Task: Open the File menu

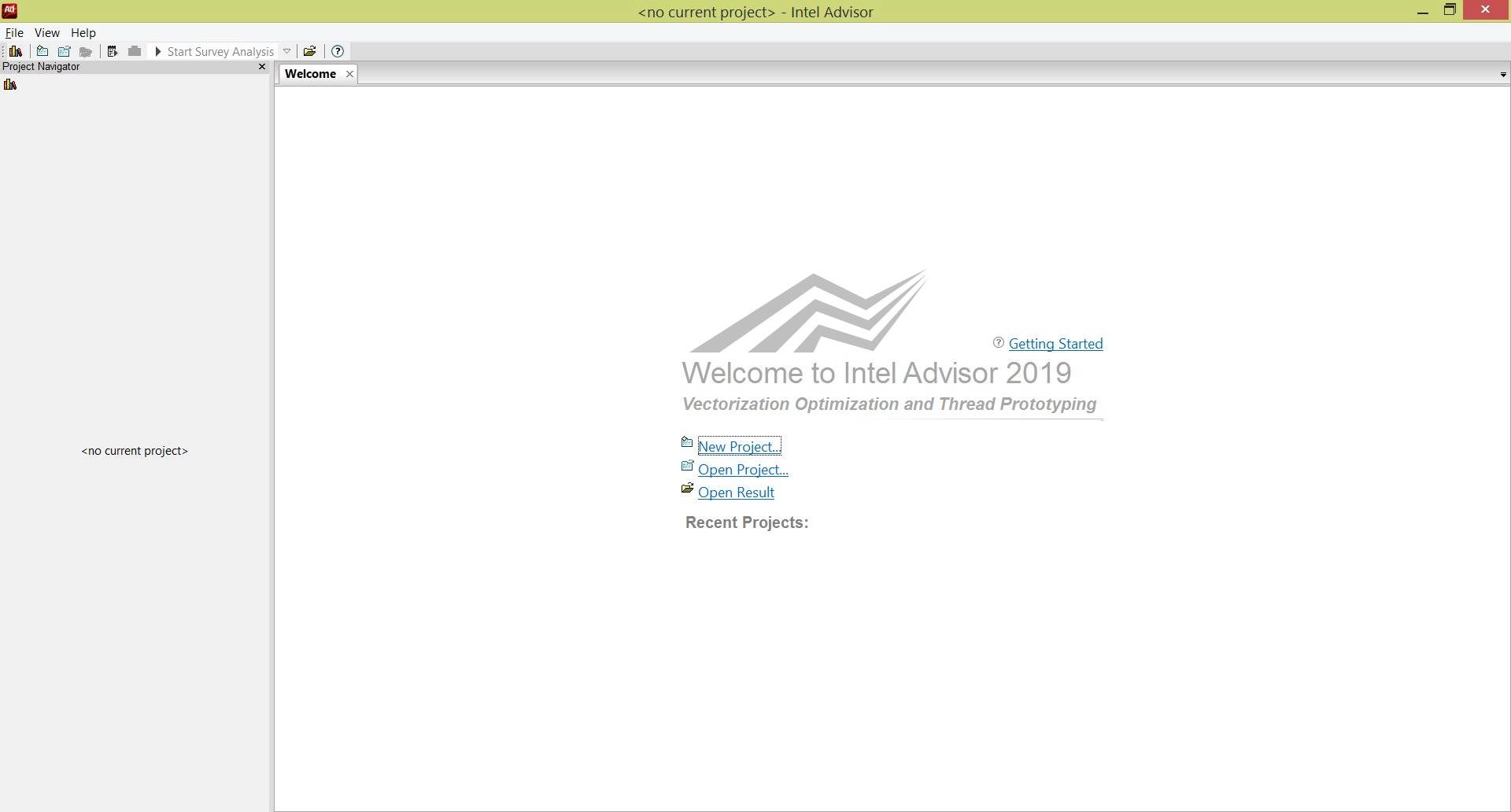Action: (x=14, y=32)
